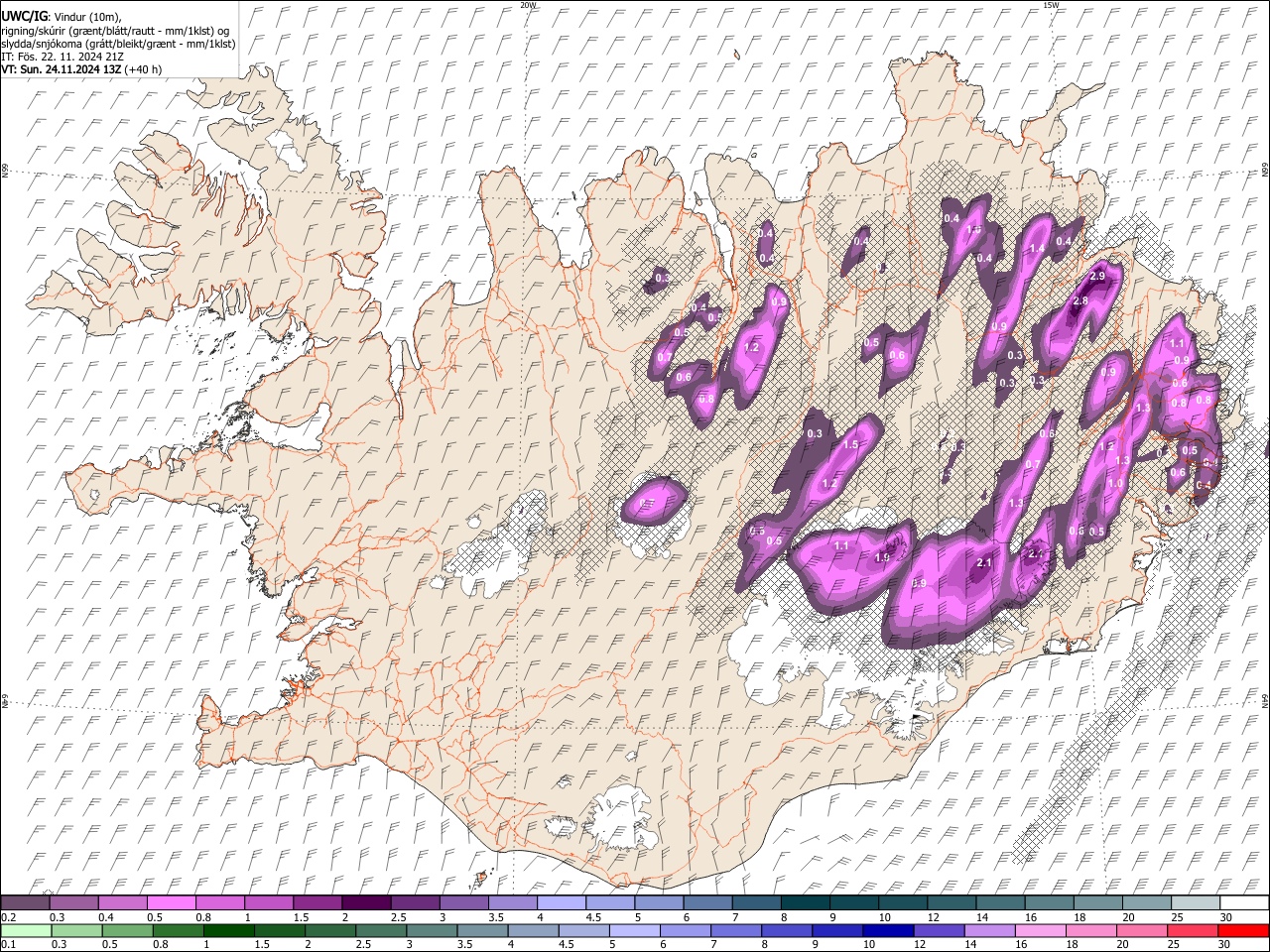Click the UWC/IG title text

point(24,16)
